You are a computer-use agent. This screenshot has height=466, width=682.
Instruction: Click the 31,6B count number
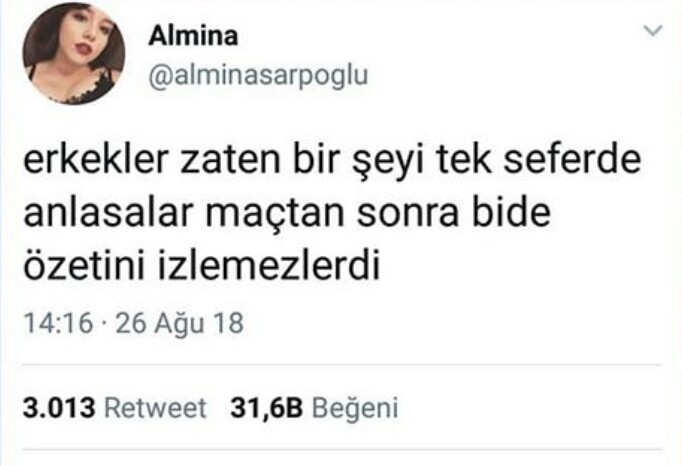point(266,408)
